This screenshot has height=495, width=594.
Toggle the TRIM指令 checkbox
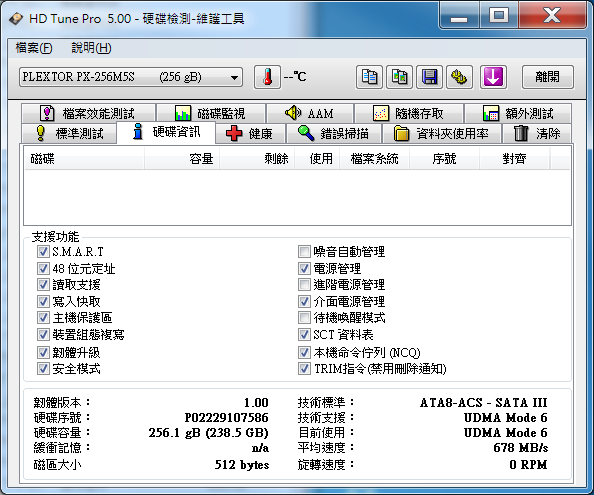pyautogui.click(x=304, y=369)
